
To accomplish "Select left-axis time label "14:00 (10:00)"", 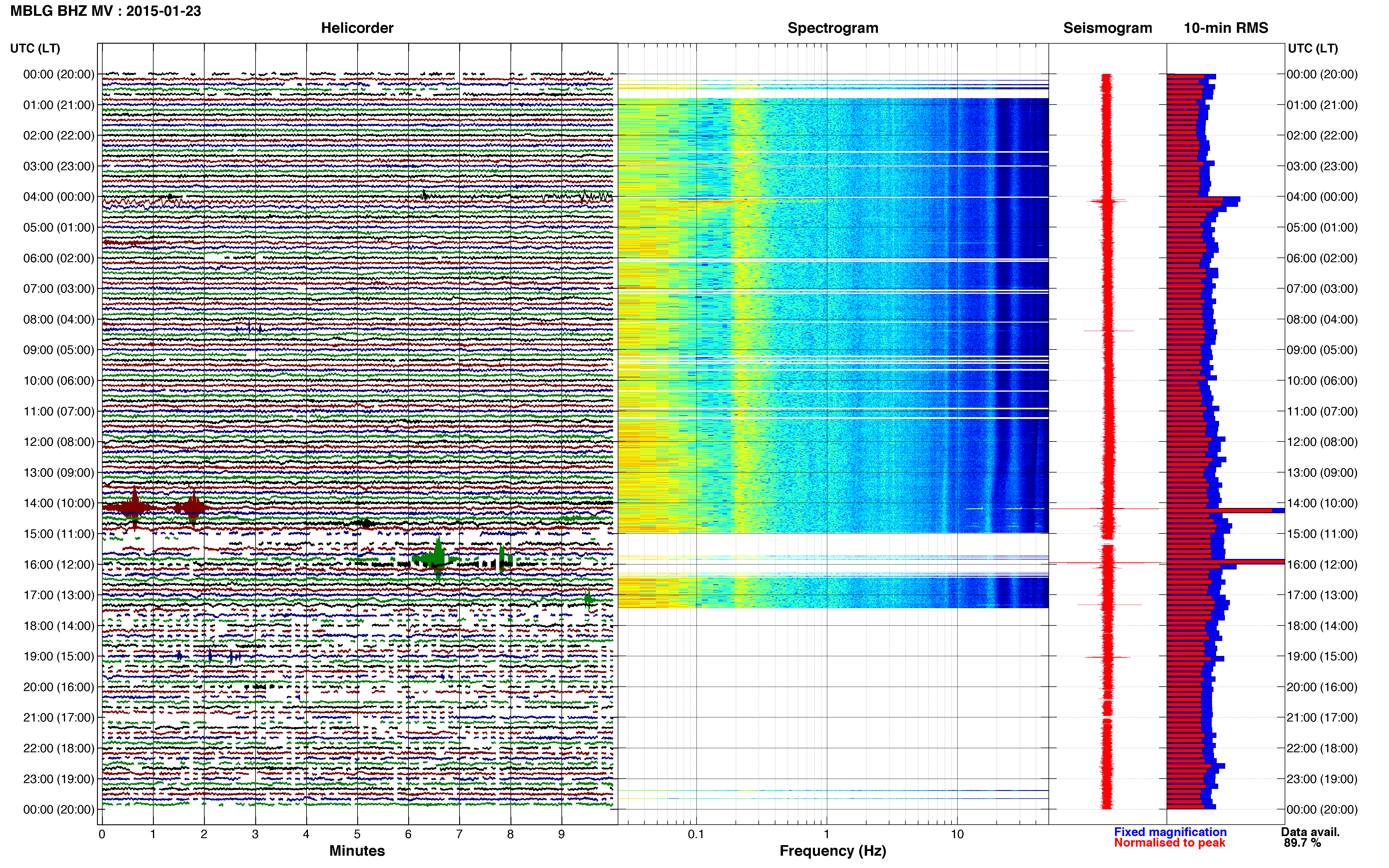I will coord(59,504).
